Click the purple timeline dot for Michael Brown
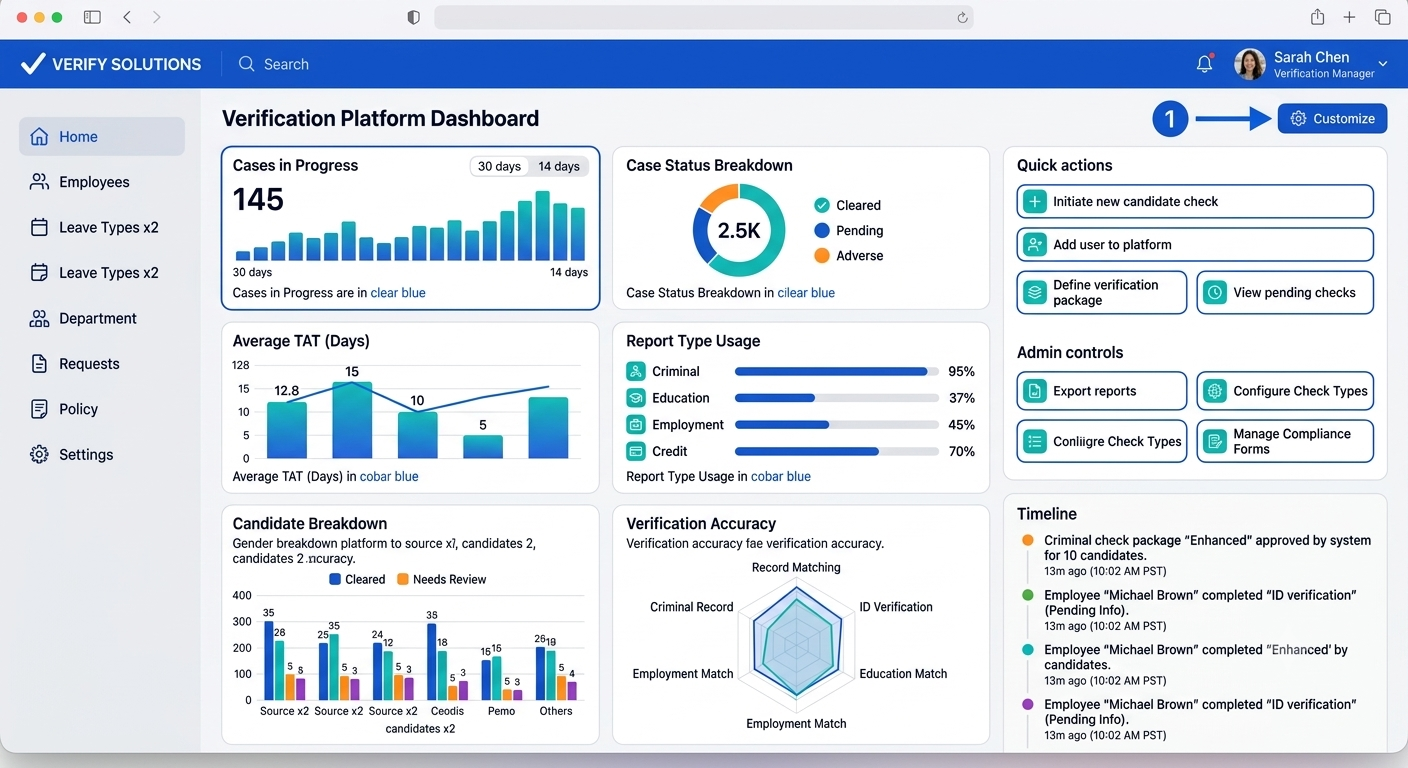 1028,704
